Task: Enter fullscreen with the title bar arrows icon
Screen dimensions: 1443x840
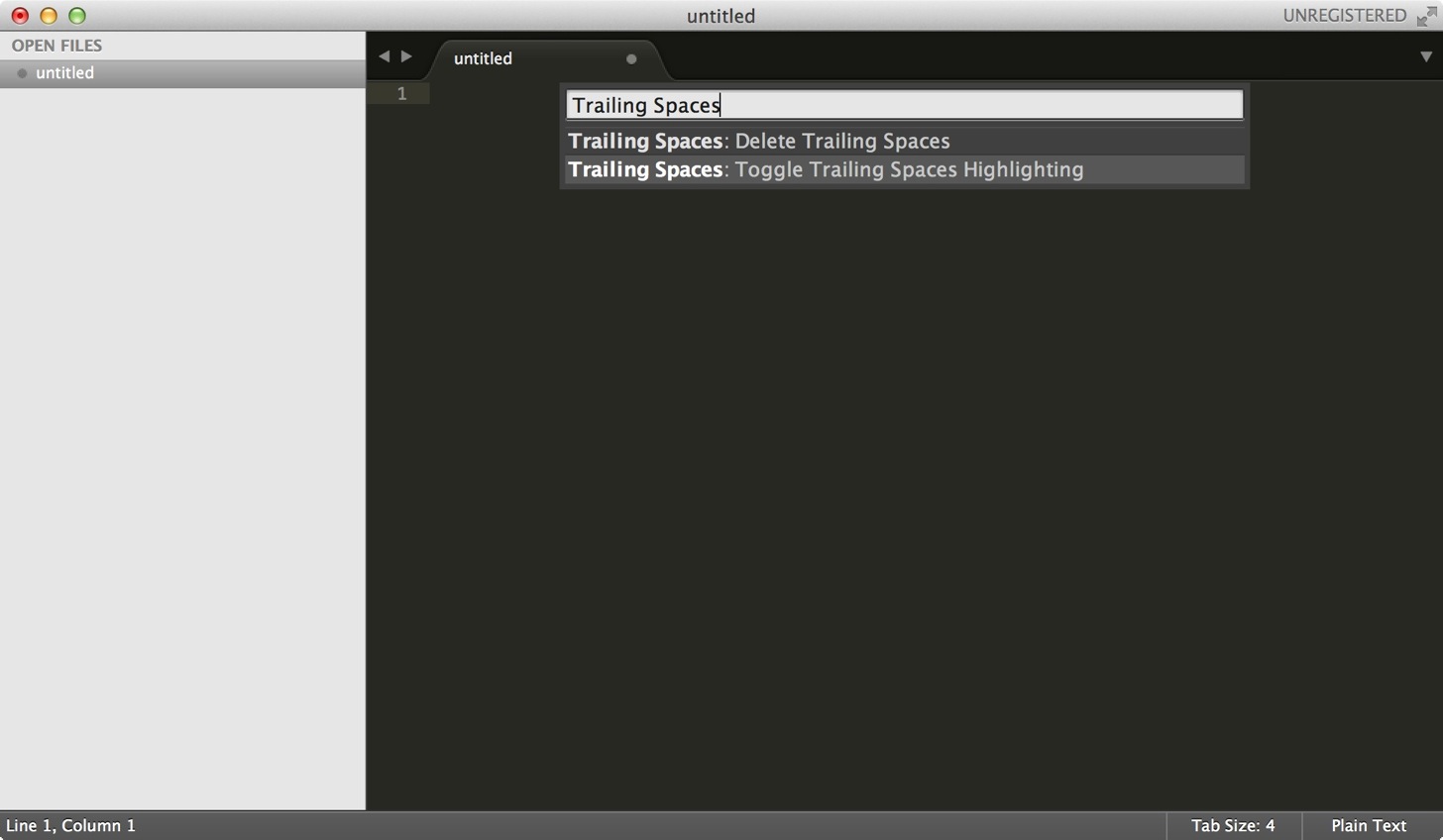Action: pyautogui.click(x=1426, y=16)
